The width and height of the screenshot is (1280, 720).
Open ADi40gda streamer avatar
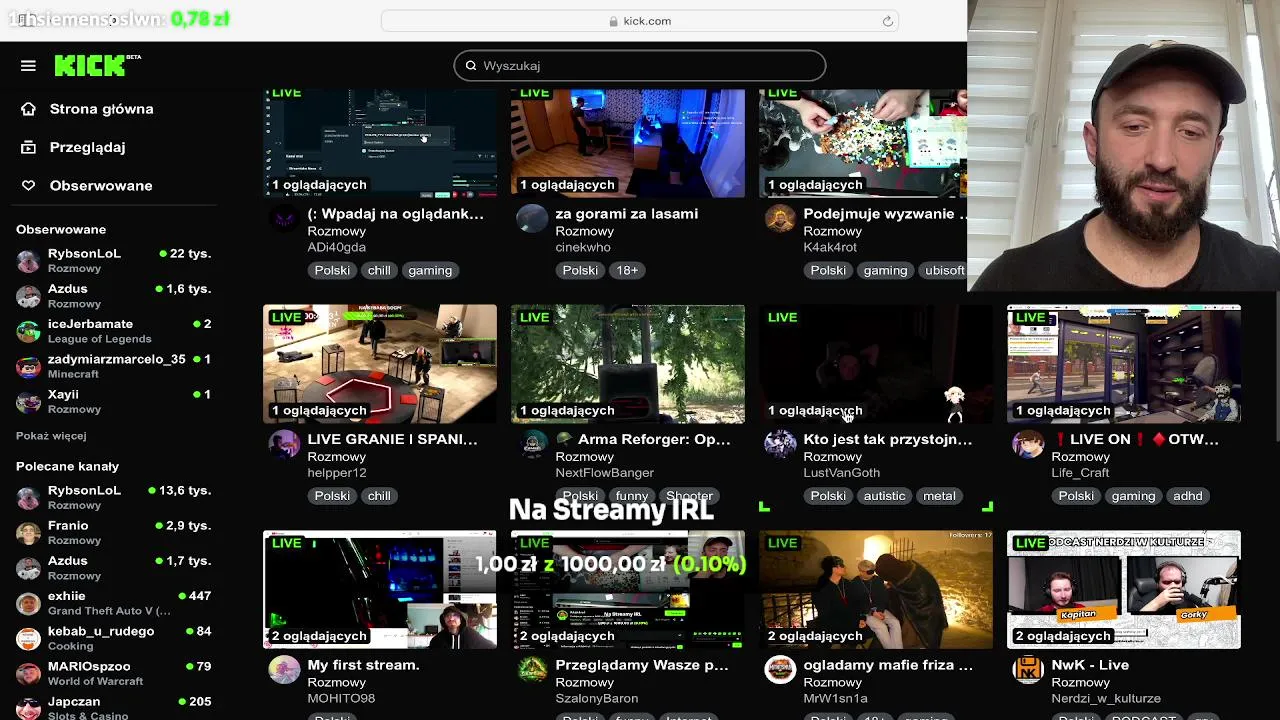pos(284,218)
